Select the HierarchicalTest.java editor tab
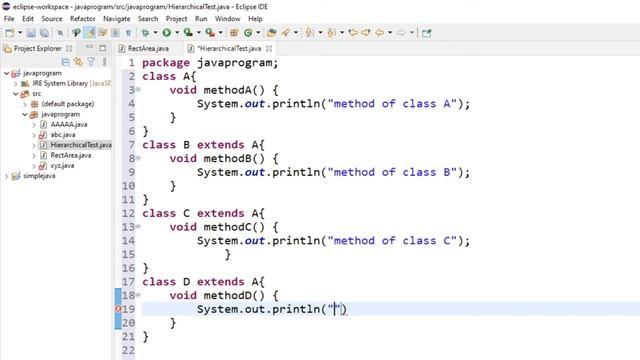640x360 pixels. 229,48
